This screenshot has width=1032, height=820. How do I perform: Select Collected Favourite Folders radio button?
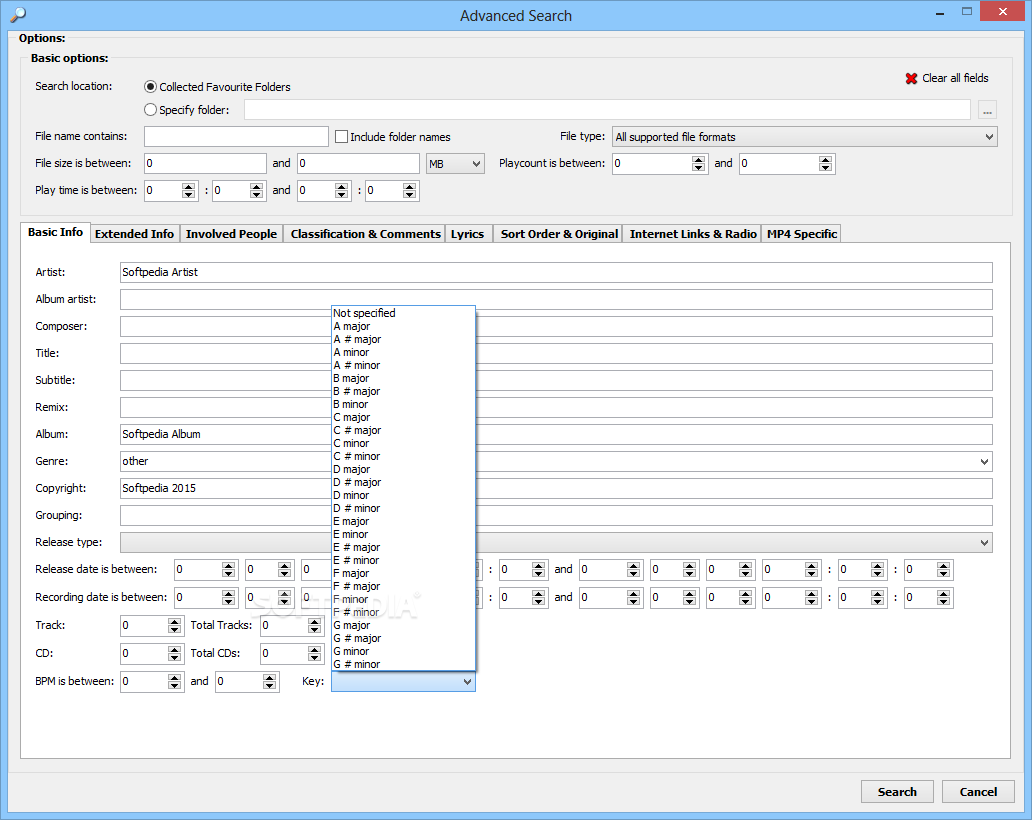pos(151,87)
